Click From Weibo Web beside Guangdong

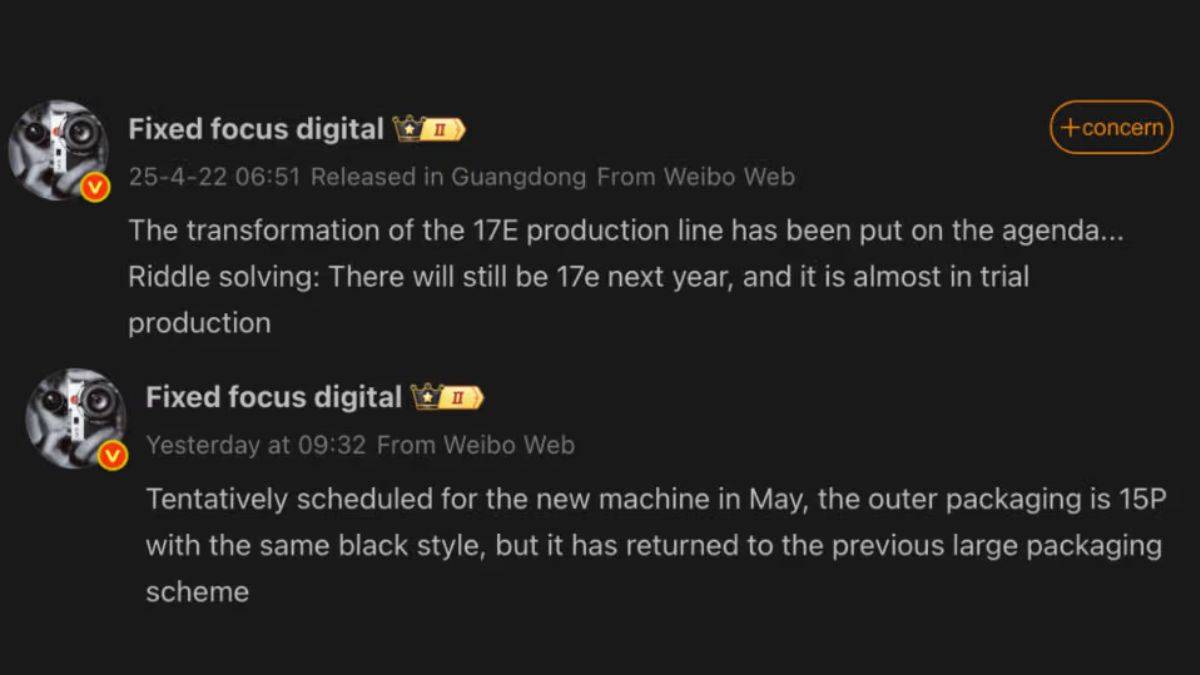click(x=696, y=177)
